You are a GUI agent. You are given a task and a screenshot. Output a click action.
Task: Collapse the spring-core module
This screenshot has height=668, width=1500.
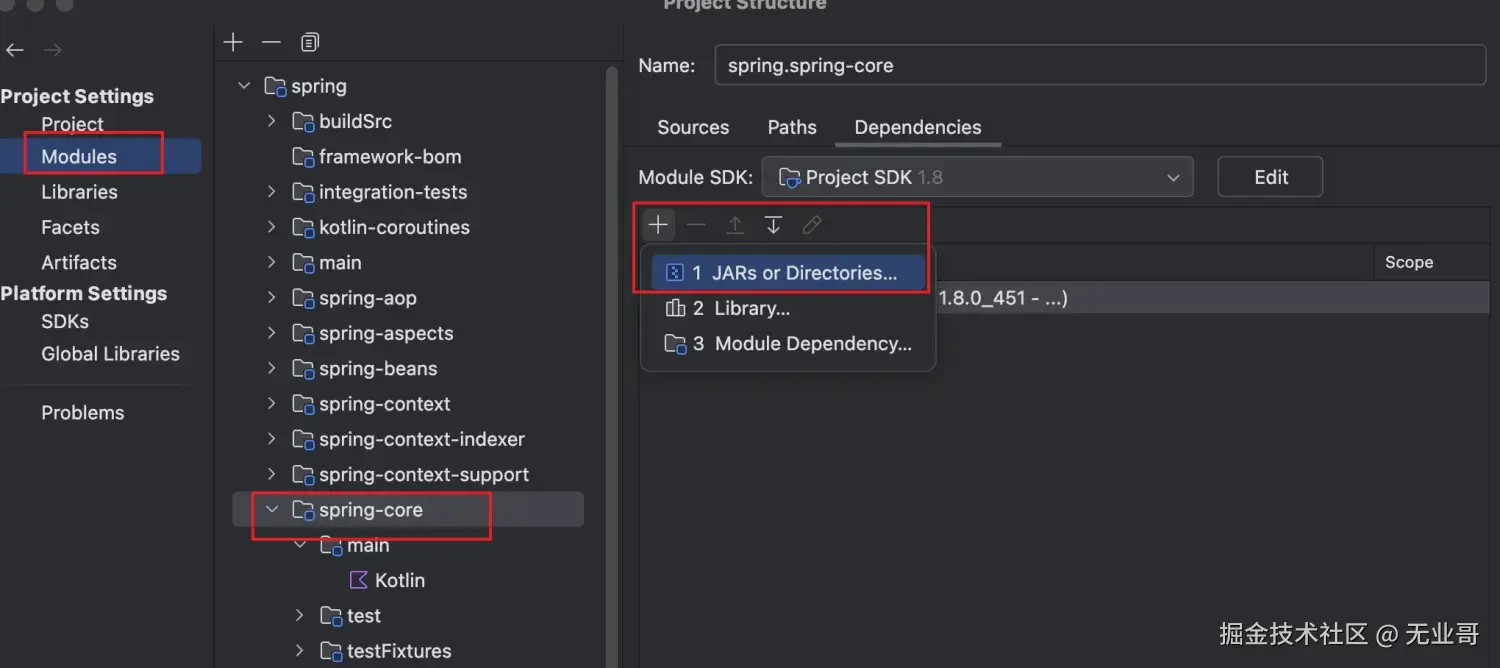(x=271, y=510)
